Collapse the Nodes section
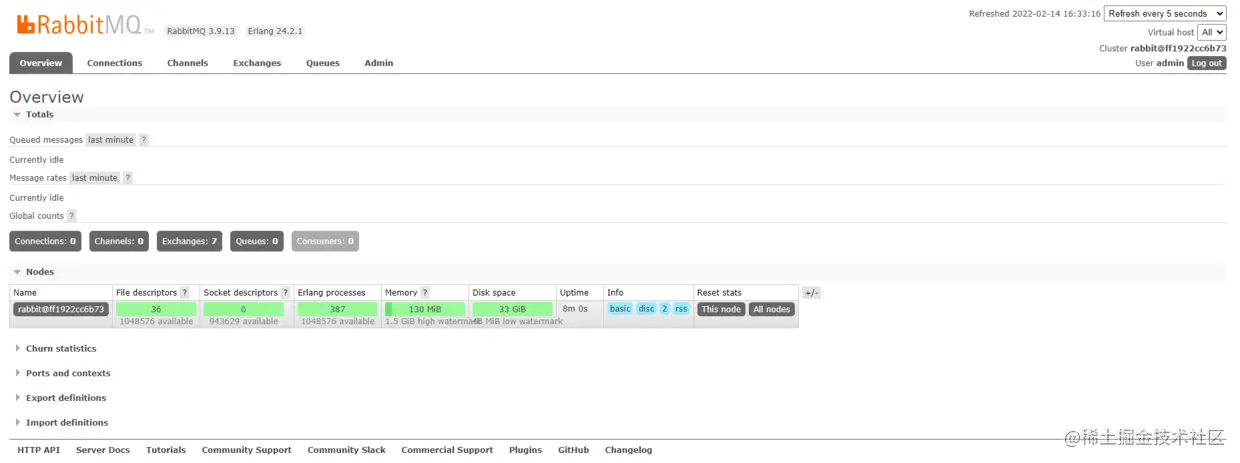1240x463 pixels. click(34, 272)
